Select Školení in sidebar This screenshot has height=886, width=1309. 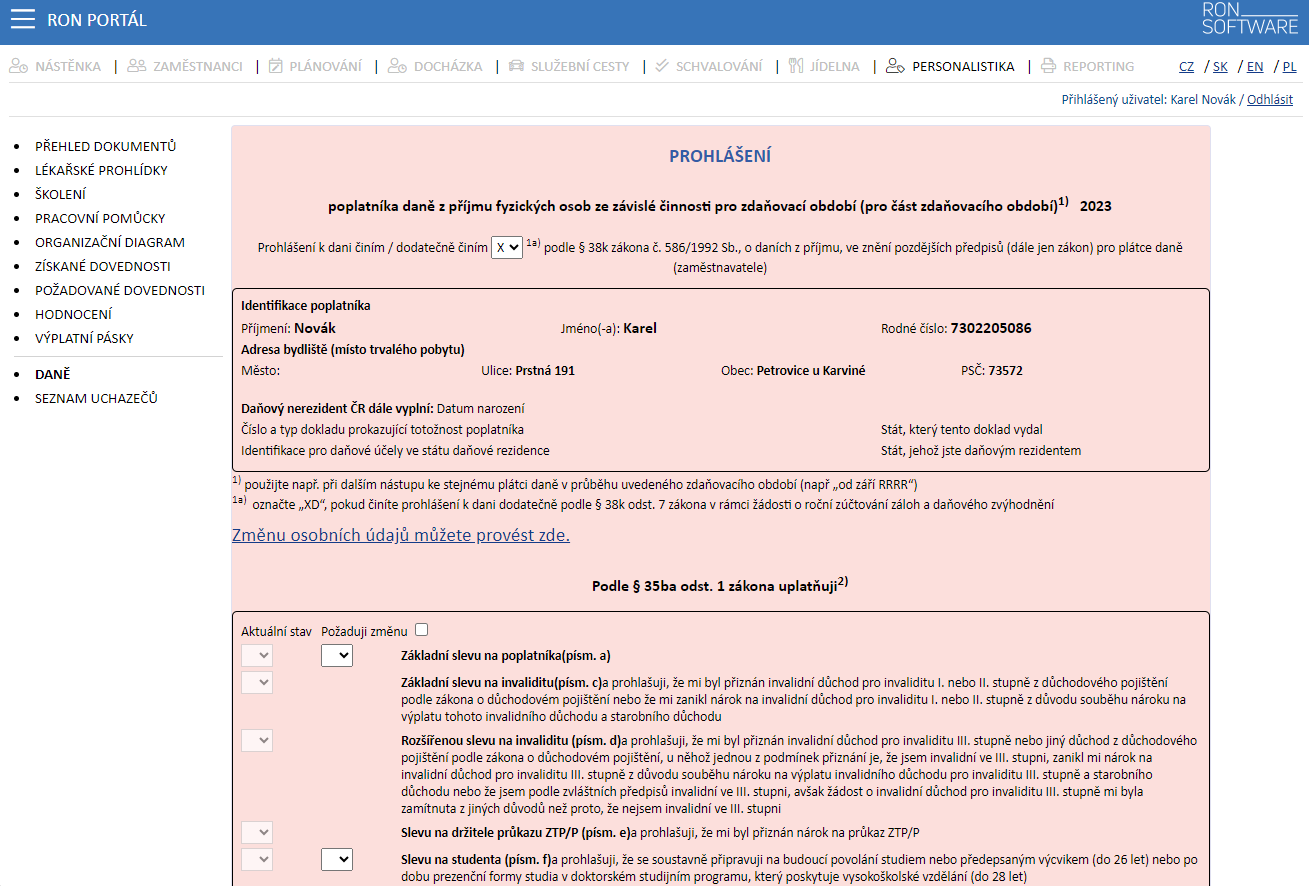[x=60, y=194]
